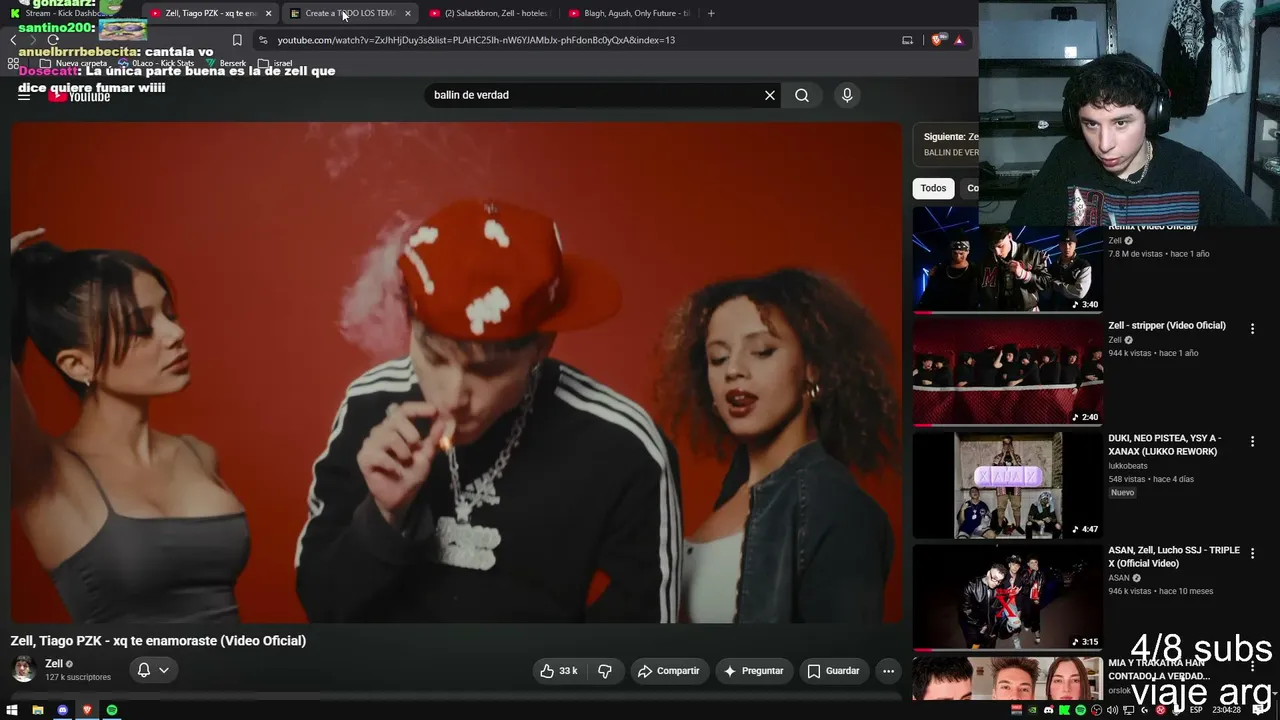Select the Todos filter chip
1280x720 pixels.
[x=933, y=188]
